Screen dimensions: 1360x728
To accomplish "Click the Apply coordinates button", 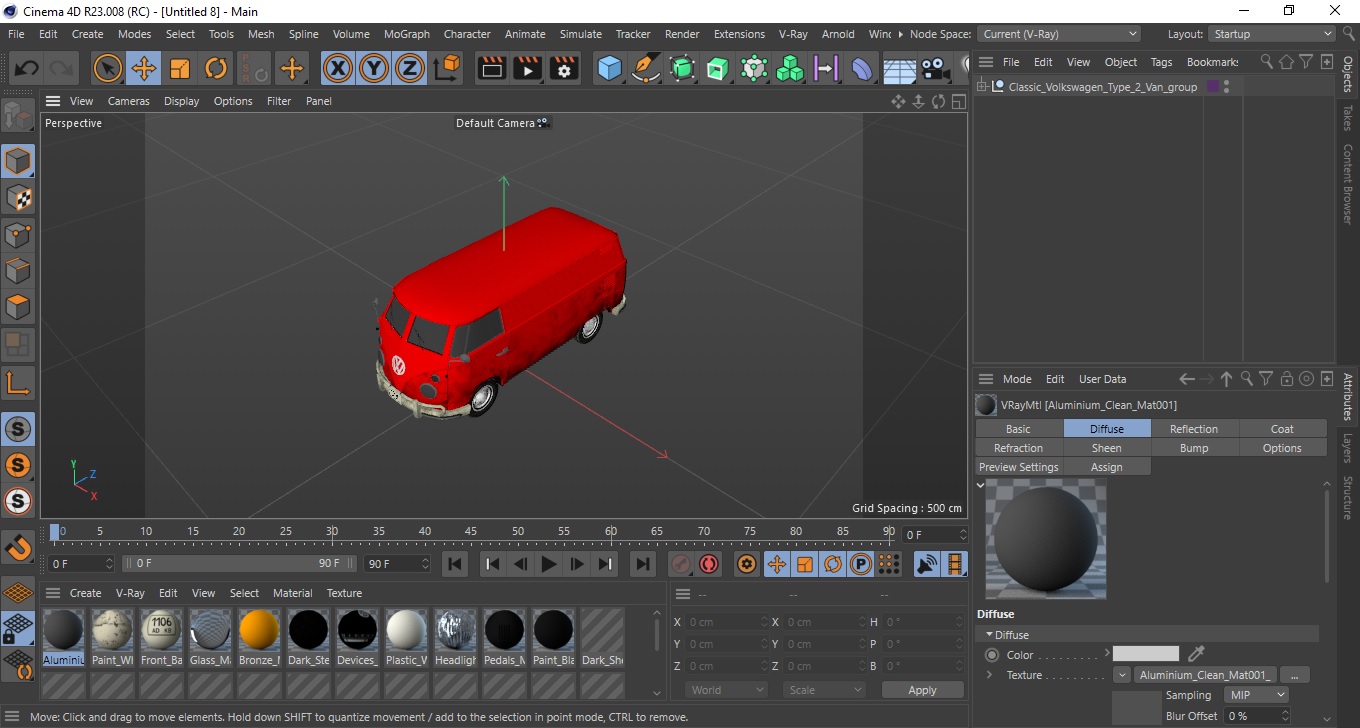I will pos(922,690).
